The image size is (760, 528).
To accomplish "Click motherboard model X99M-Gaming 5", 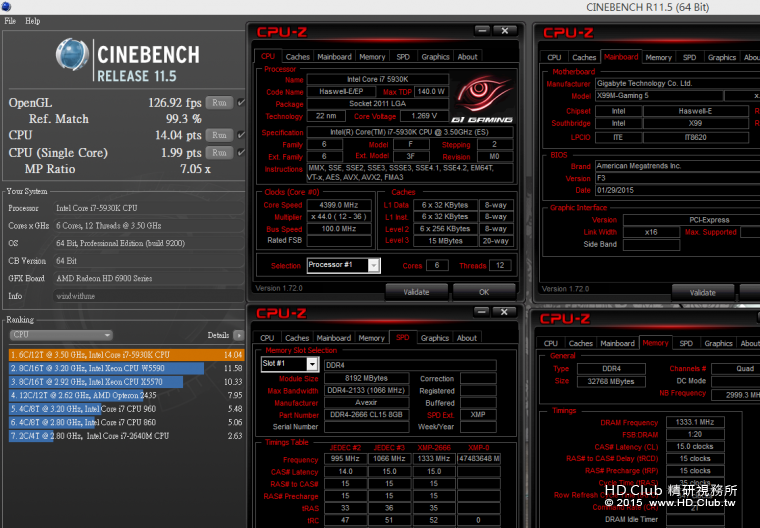I will click(659, 96).
